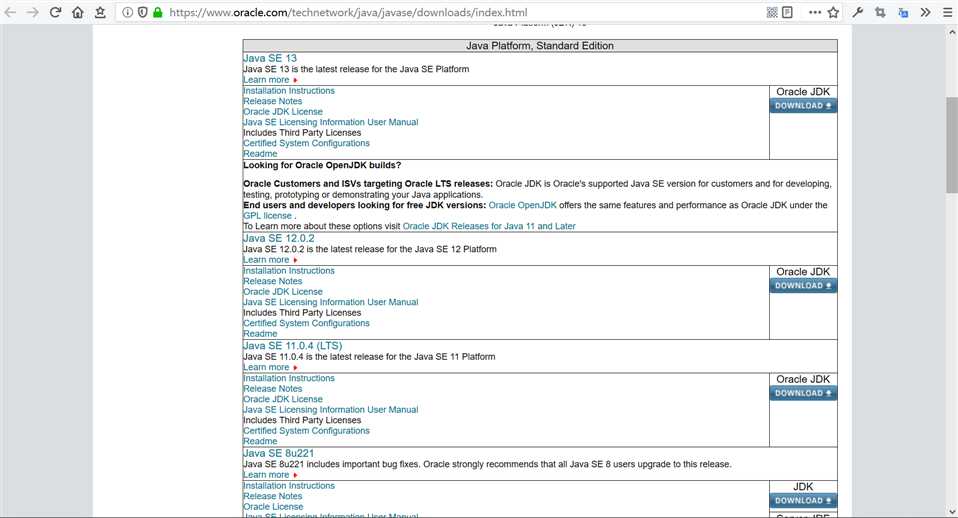Screen dimensions: 958x518
Task: Open the bookmarks star-list icon near home
Action: point(100,12)
